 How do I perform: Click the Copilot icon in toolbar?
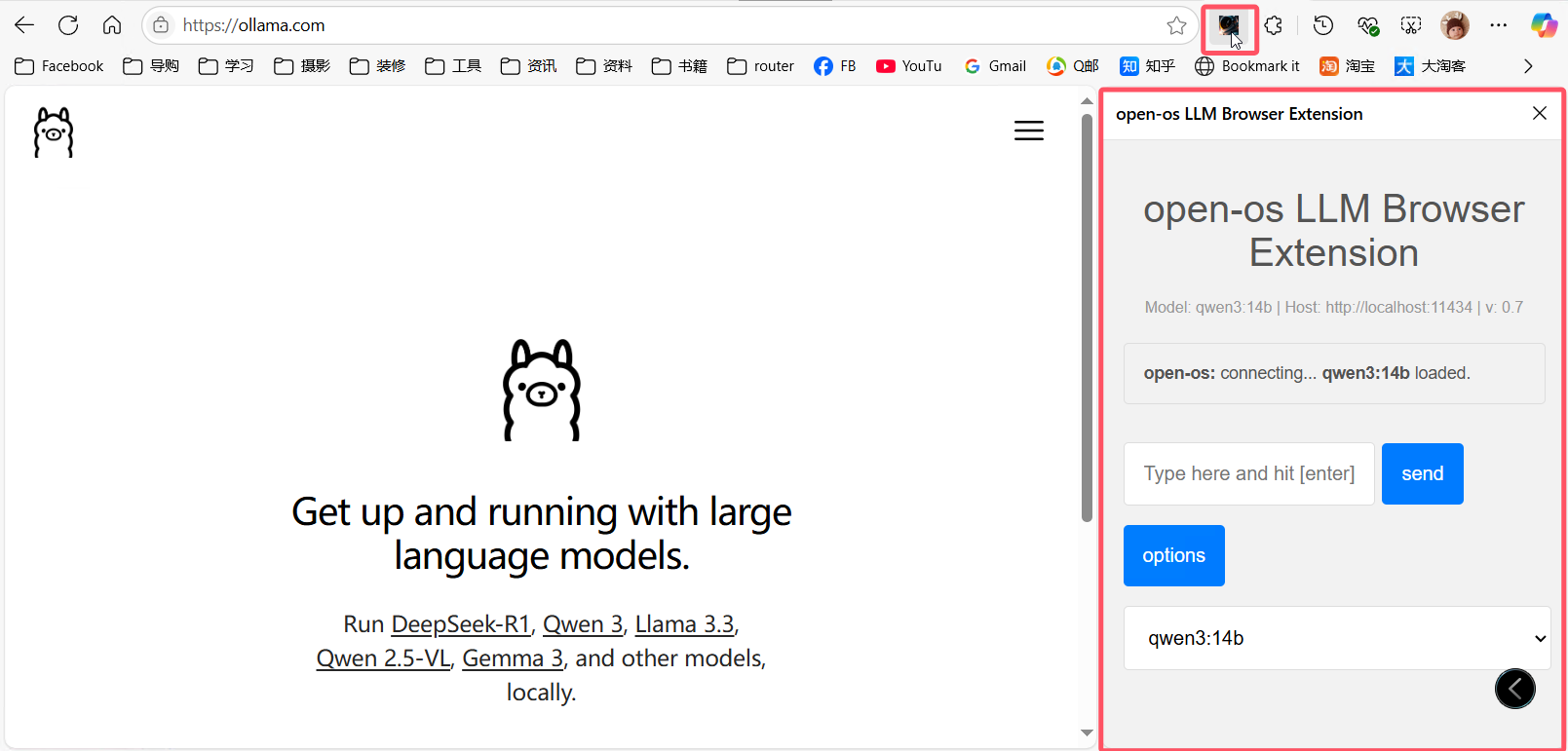(1543, 25)
